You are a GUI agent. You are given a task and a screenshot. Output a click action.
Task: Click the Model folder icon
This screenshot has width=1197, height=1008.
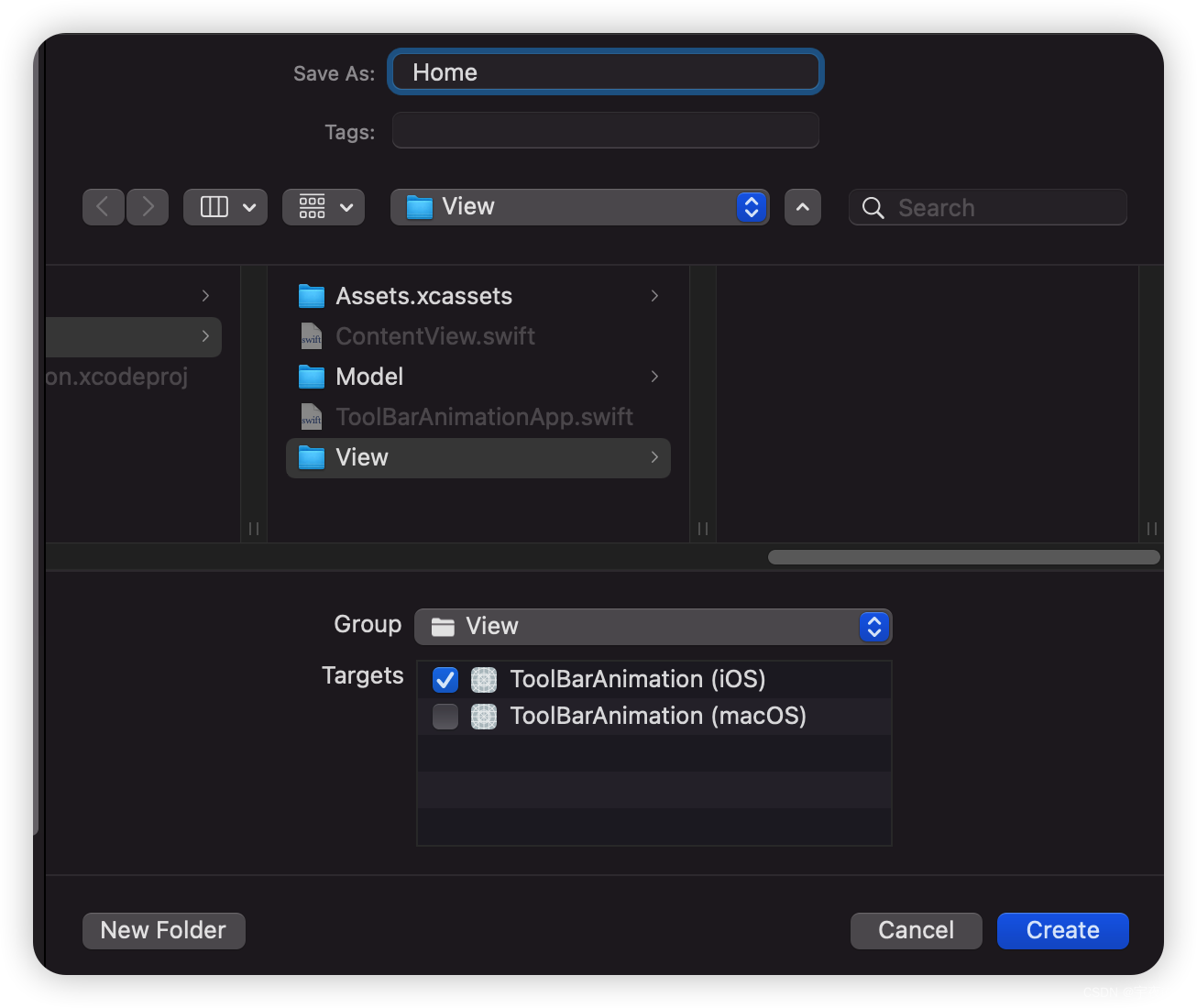click(x=312, y=377)
